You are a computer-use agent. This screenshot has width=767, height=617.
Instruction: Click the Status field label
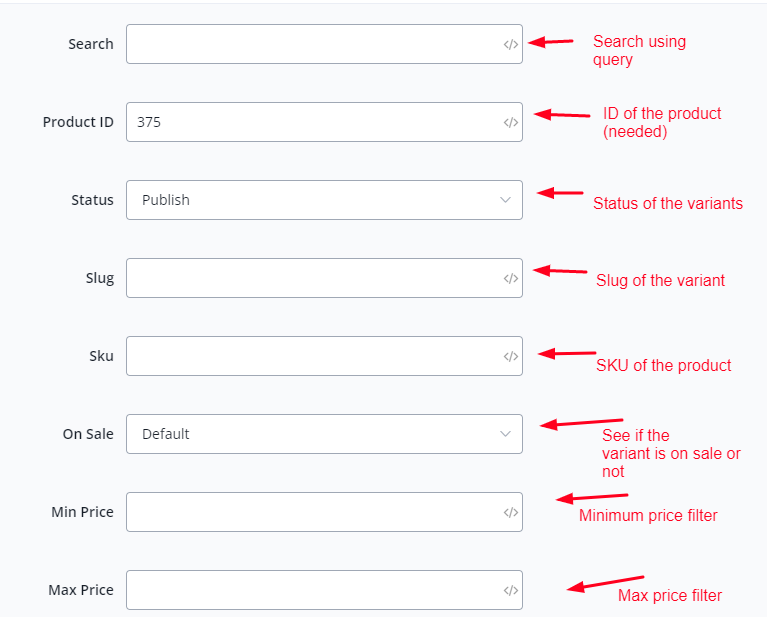92,200
